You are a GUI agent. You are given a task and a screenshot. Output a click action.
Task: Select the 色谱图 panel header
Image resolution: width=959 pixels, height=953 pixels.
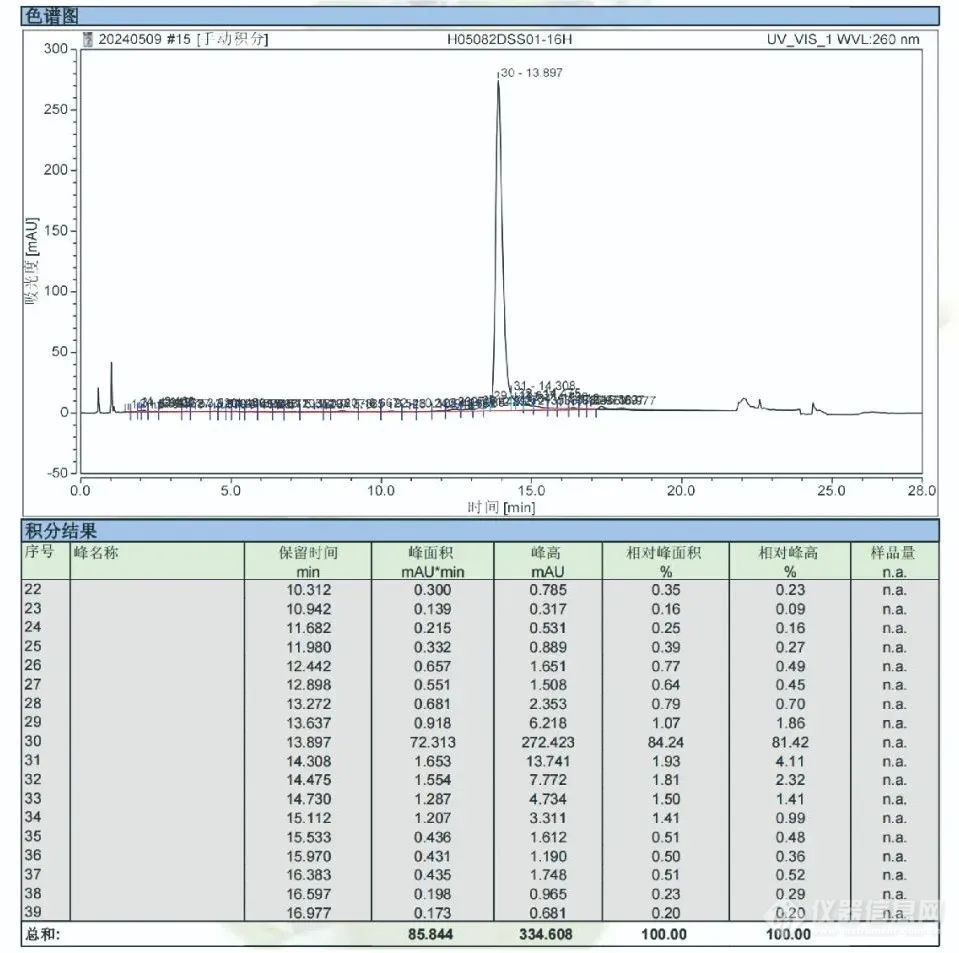pyautogui.click(x=52, y=16)
